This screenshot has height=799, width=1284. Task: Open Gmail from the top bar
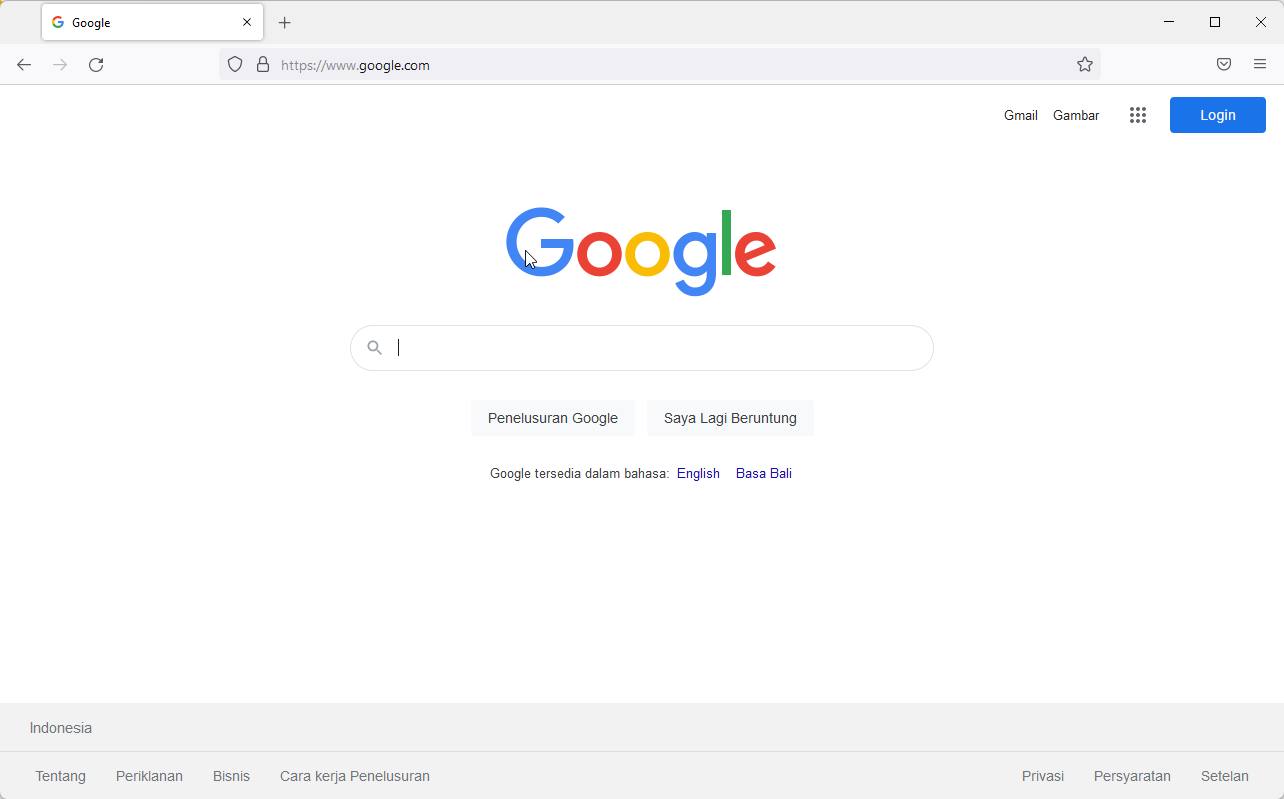coord(1020,115)
